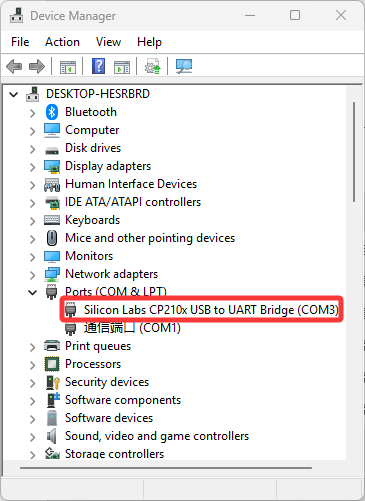Click the vertical scrollbar thumb
The height and width of the screenshot is (501, 365).
coord(354,152)
